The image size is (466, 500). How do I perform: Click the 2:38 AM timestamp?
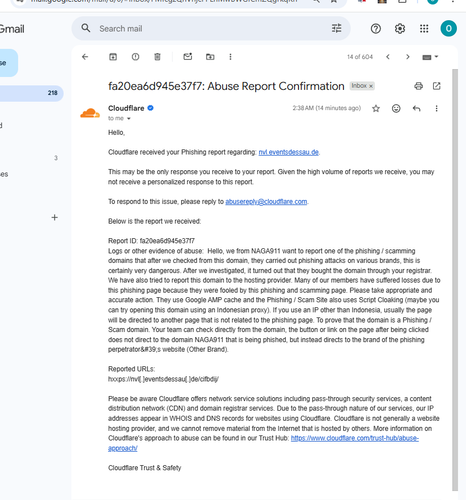(327, 108)
